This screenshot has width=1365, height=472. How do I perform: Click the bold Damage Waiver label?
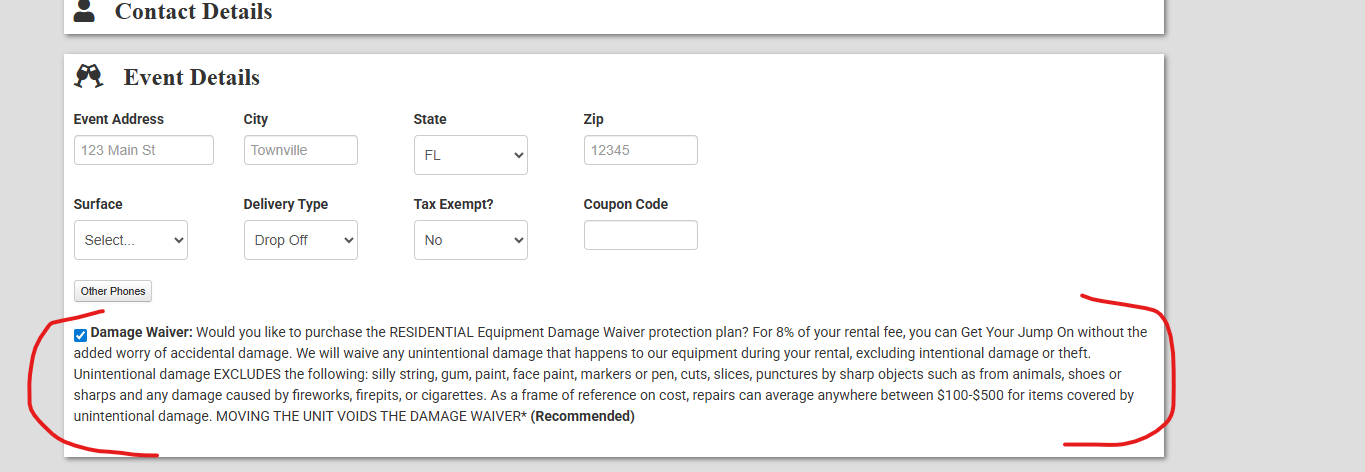(x=142, y=332)
